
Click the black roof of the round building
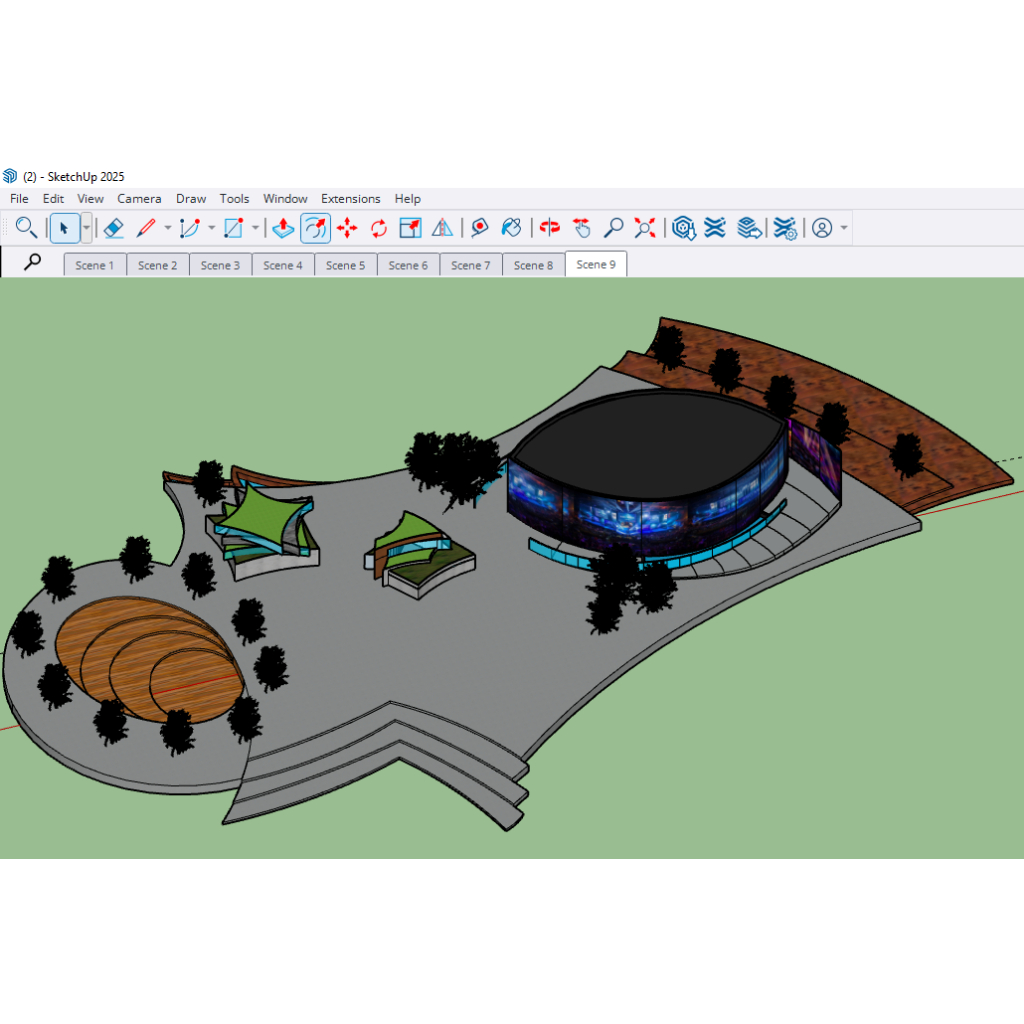650,444
